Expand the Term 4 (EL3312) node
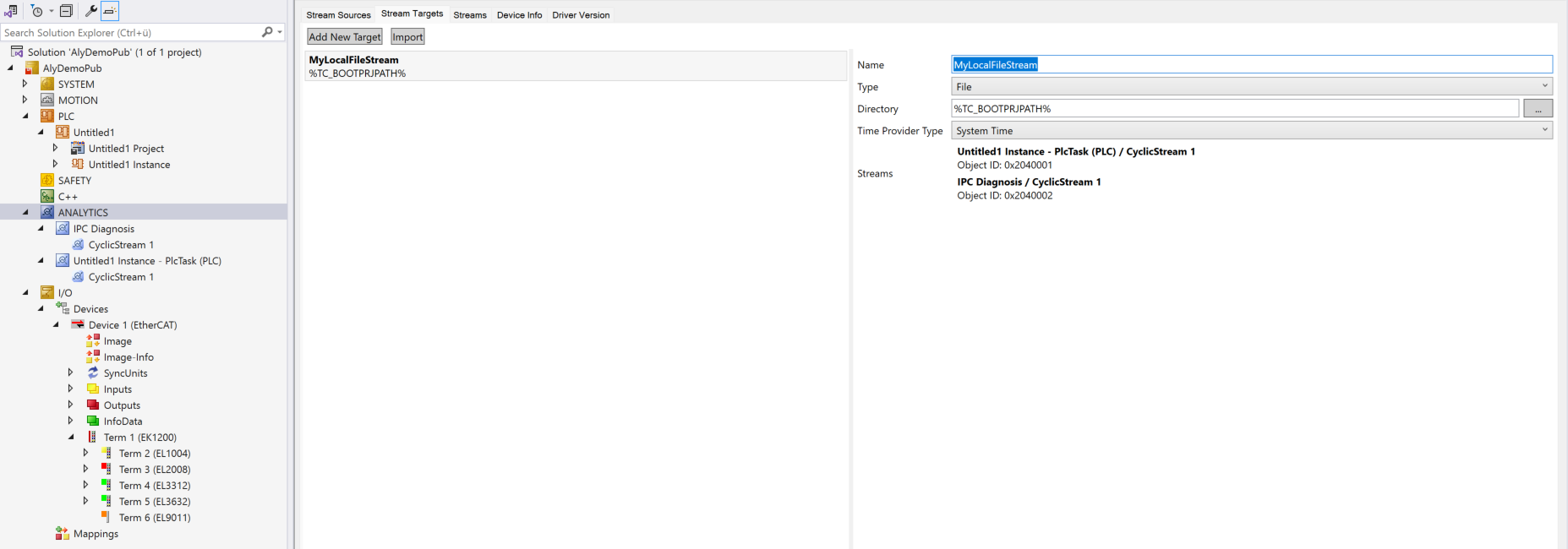The width and height of the screenshot is (1568, 549). [85, 486]
